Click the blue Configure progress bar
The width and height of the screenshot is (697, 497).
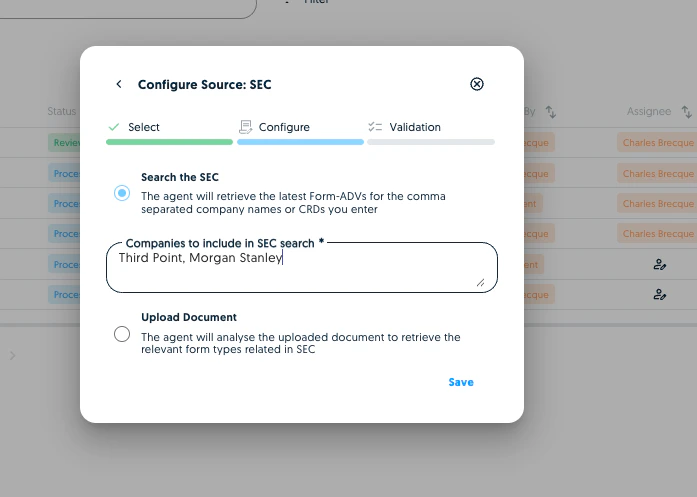[300, 142]
